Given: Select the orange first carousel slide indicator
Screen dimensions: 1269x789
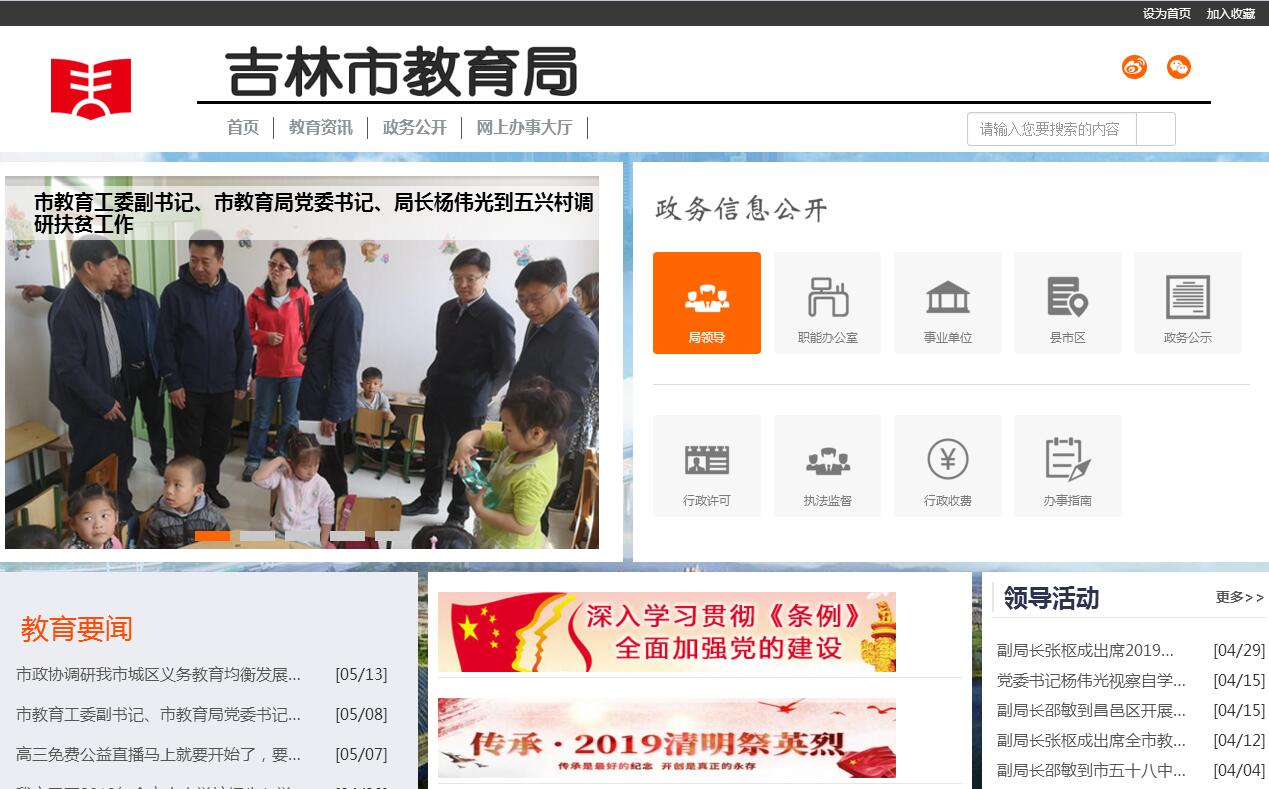Looking at the screenshot, I should pyautogui.click(x=212, y=536).
